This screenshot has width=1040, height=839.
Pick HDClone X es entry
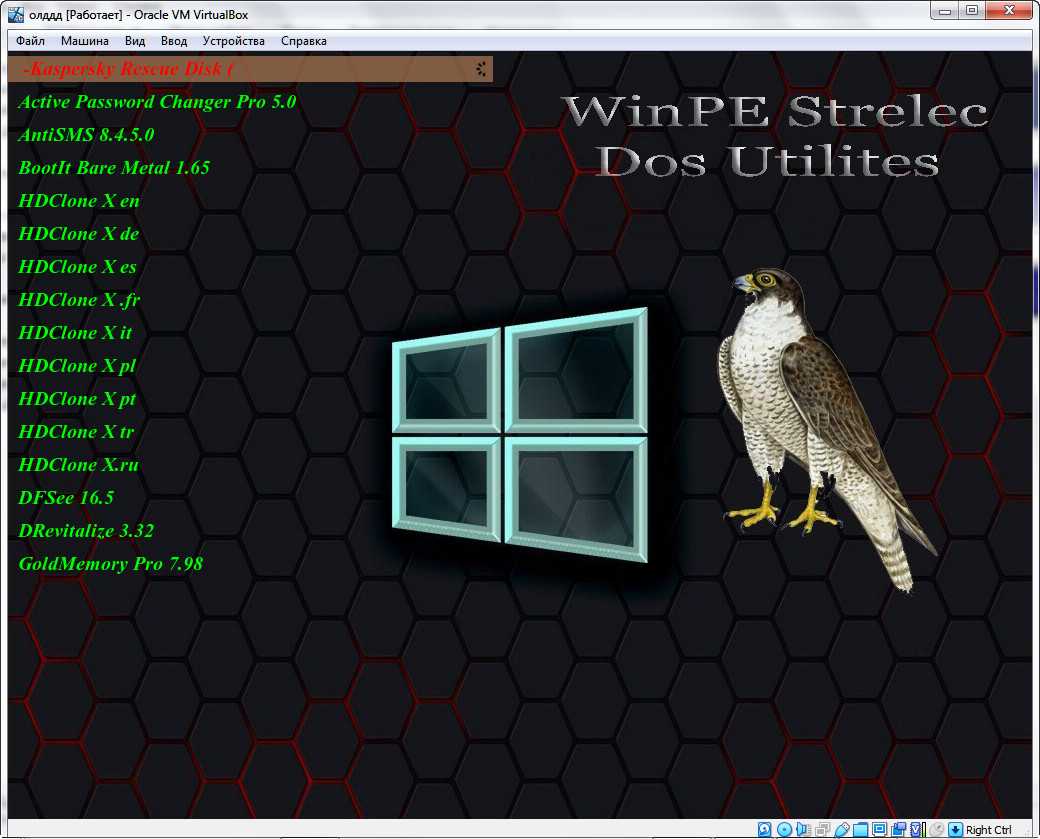(x=78, y=267)
